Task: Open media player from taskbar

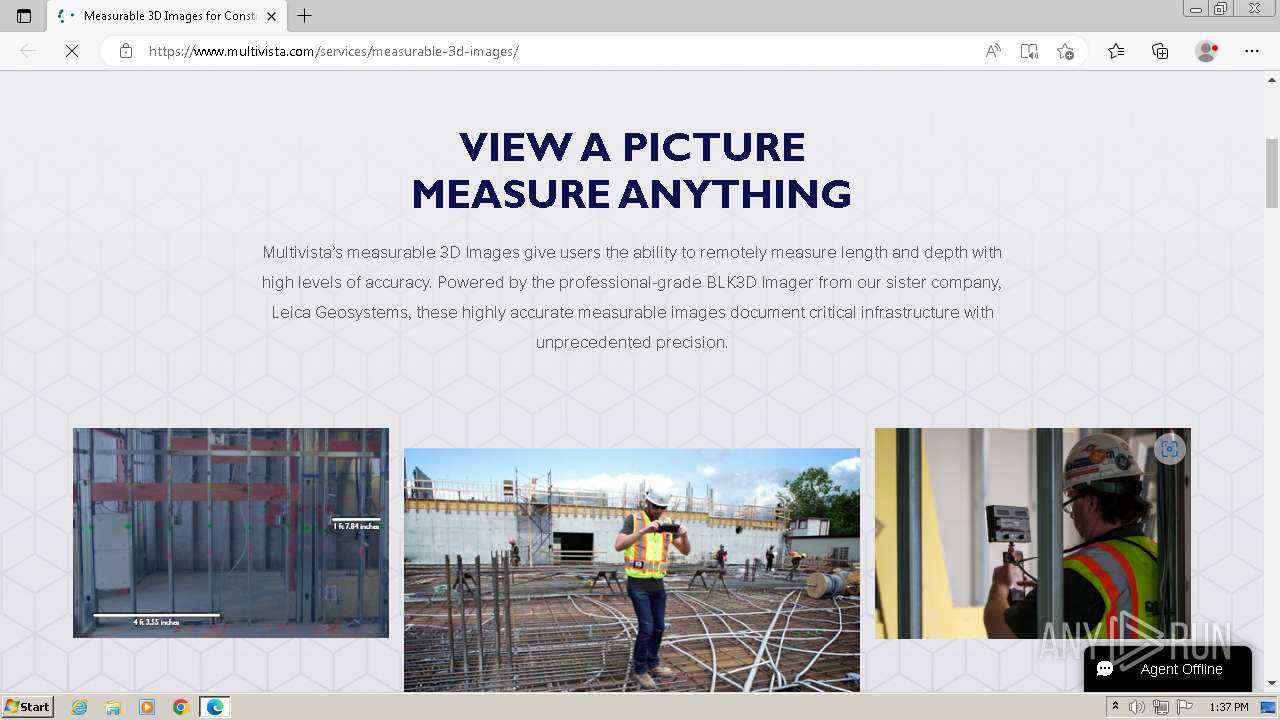Action: coord(147,707)
